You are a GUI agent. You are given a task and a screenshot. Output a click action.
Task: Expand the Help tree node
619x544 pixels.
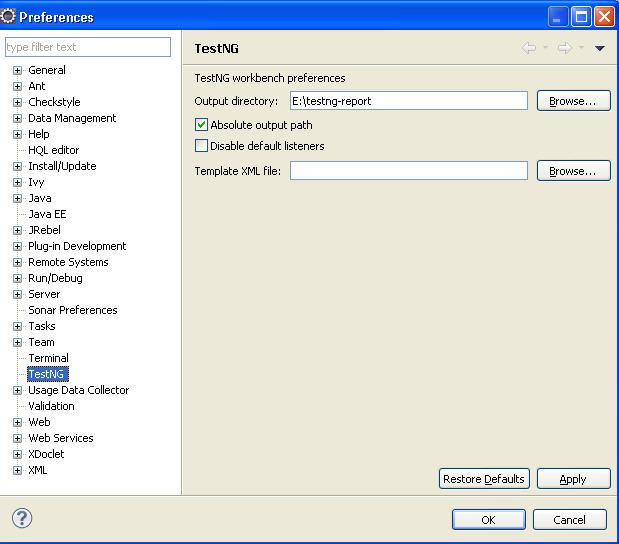pyautogui.click(x=17, y=134)
